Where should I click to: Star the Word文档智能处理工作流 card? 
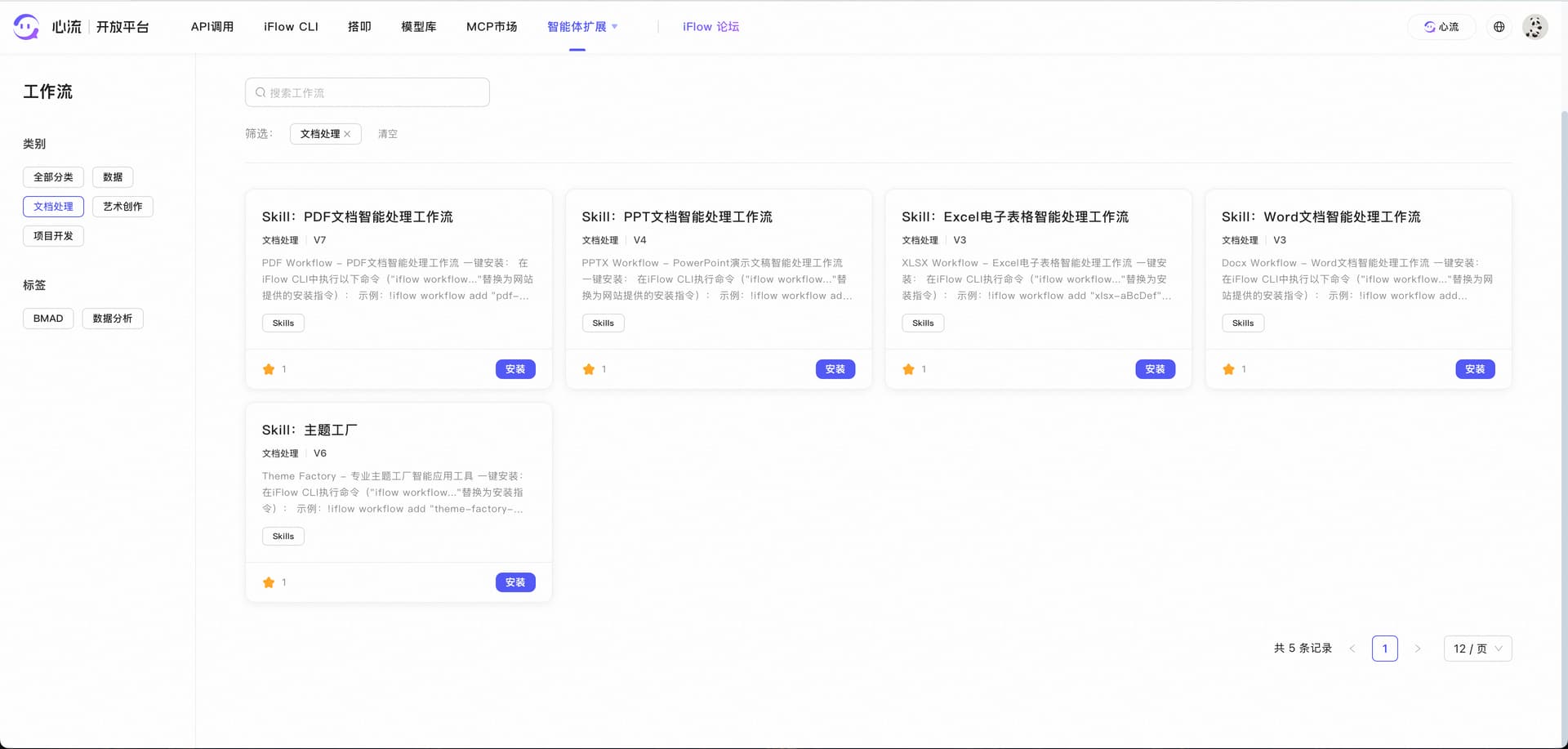coord(1228,369)
